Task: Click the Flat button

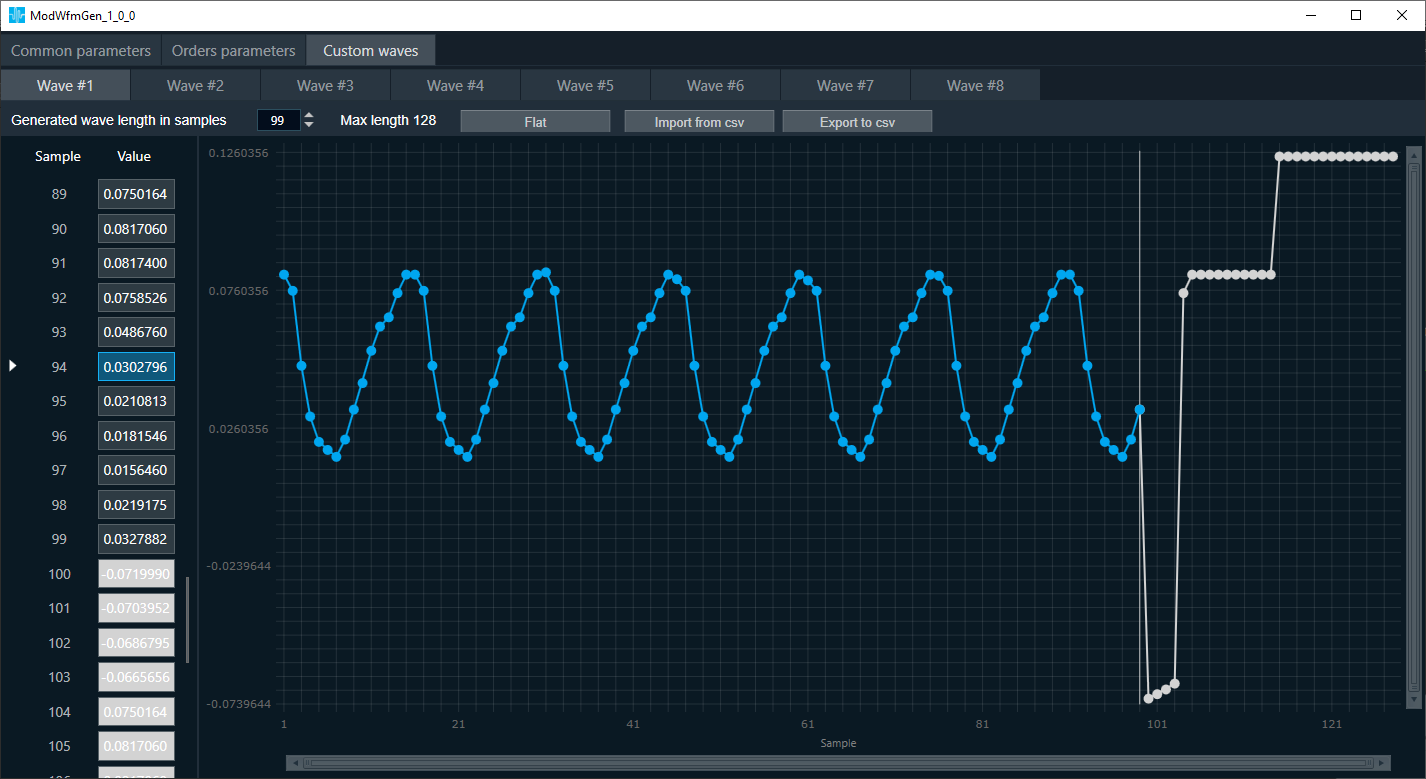Action: point(535,121)
